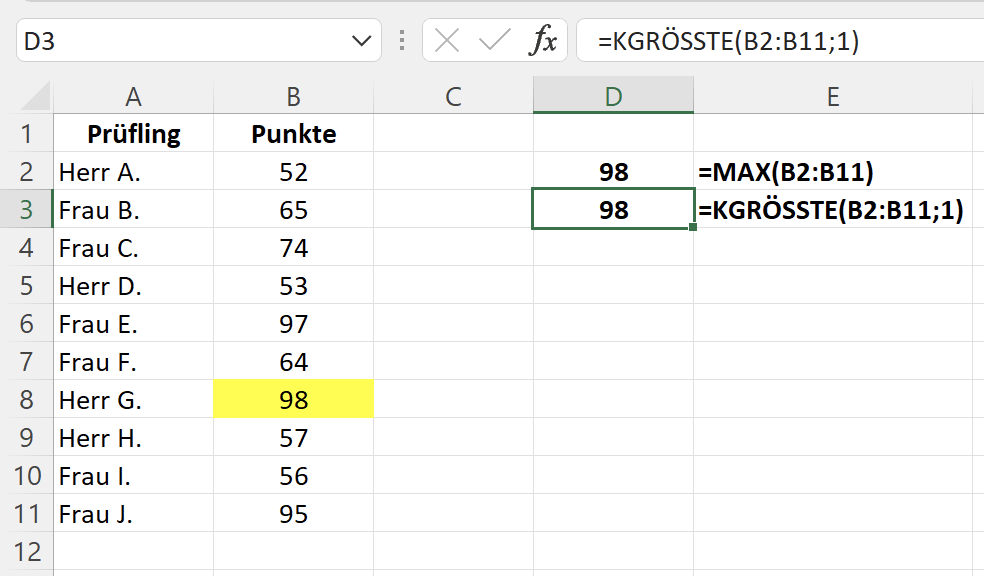Screen dimensions: 984x576
Task: Select row 8 header
Action: 26,400
